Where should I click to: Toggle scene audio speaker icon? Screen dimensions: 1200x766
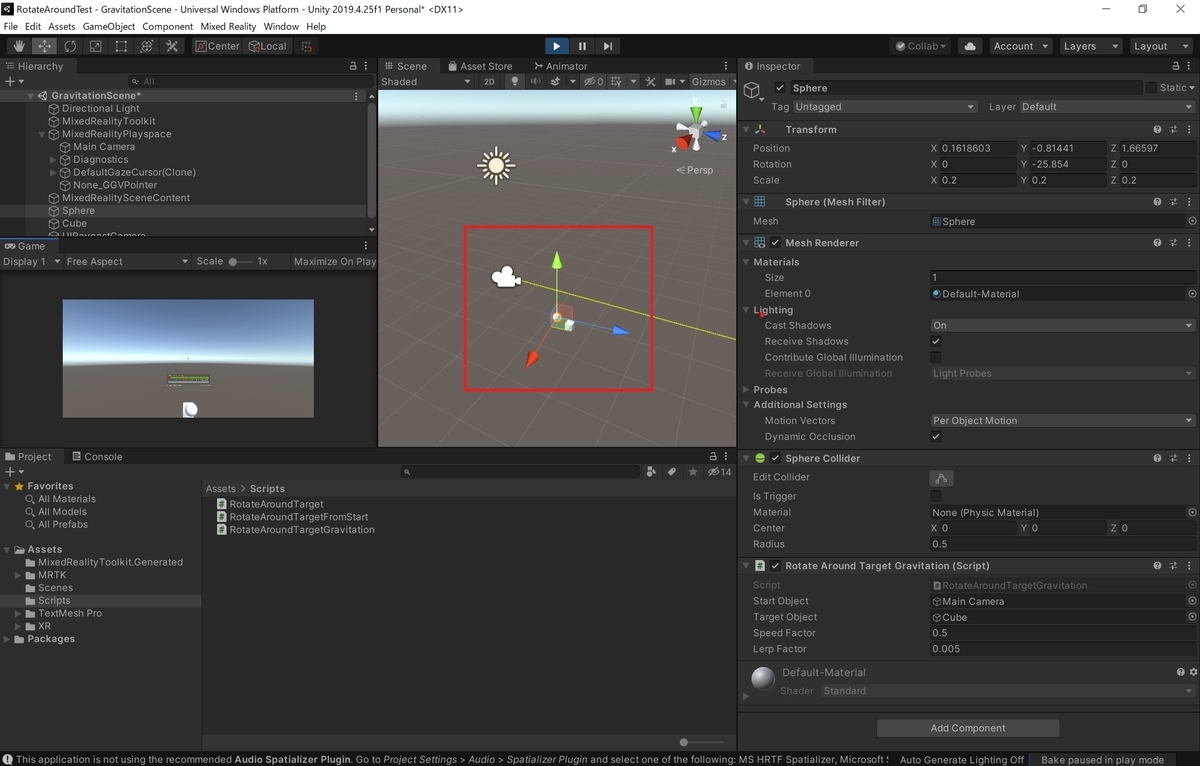[536, 82]
